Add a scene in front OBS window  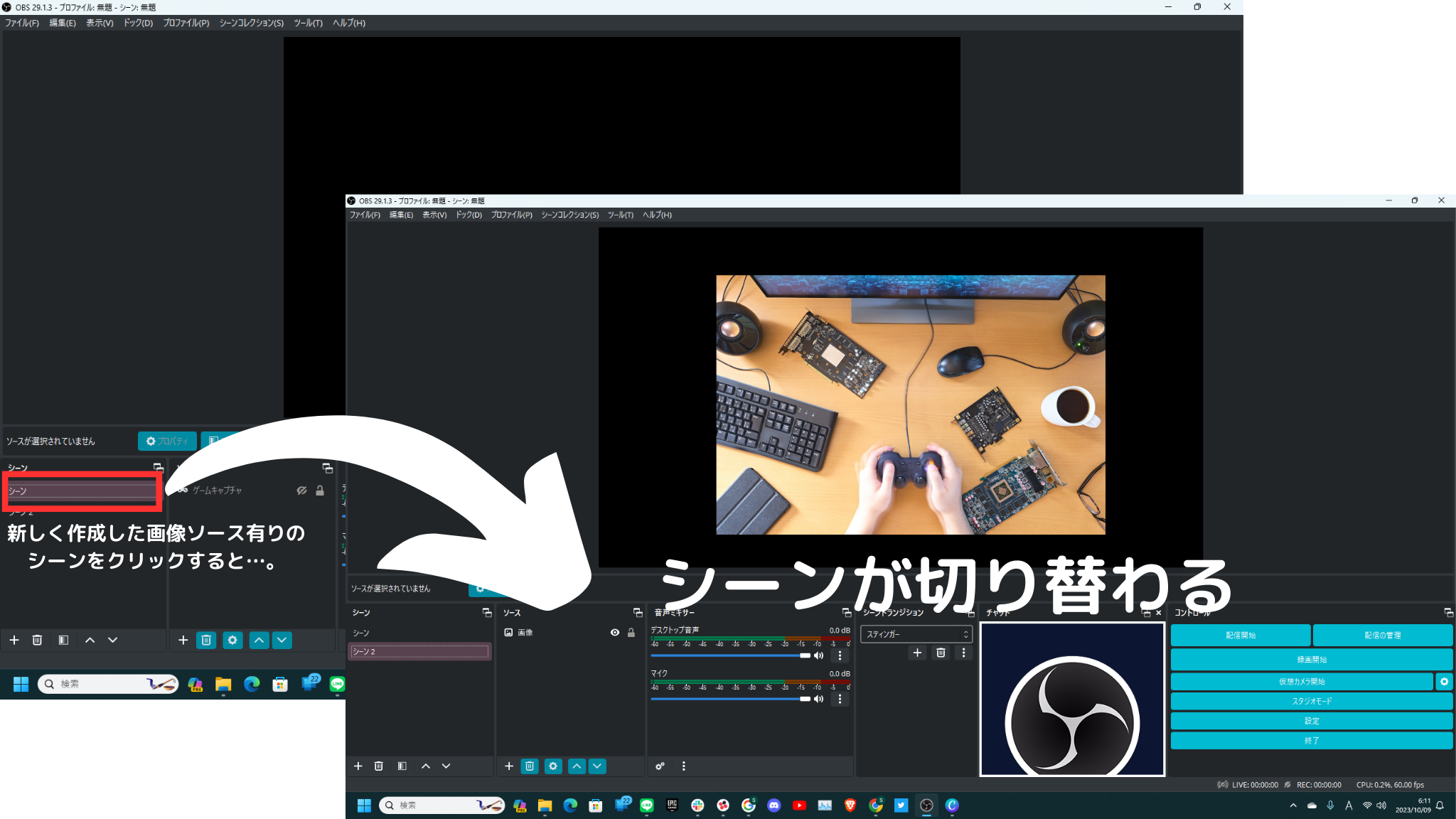tap(358, 766)
